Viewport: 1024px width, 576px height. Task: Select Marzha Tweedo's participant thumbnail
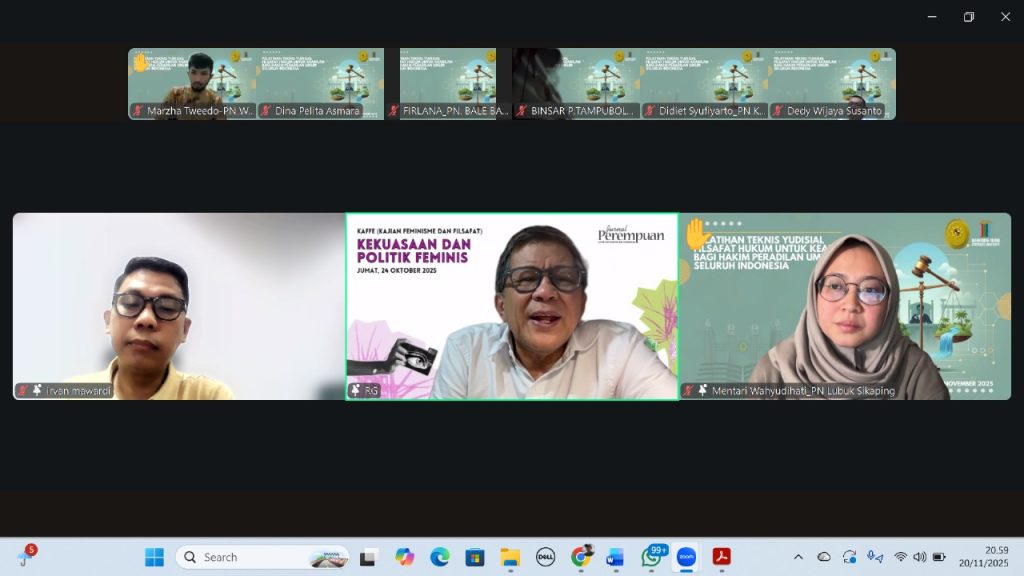coord(192,84)
